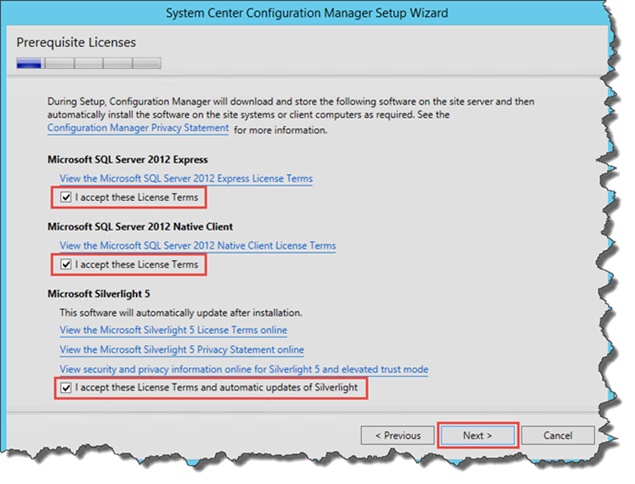View the SQL Server 2012 Express License Terms
This screenshot has height=484, width=635.
pos(186,179)
